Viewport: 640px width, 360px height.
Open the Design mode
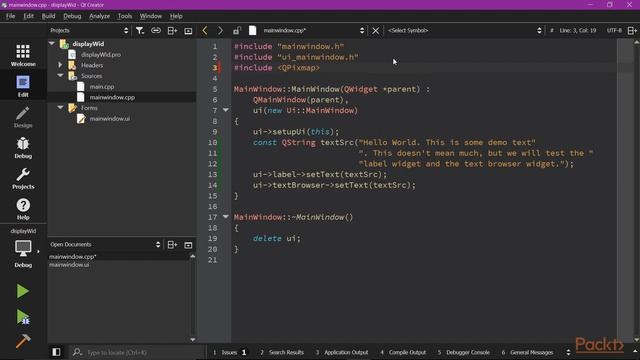point(23,117)
